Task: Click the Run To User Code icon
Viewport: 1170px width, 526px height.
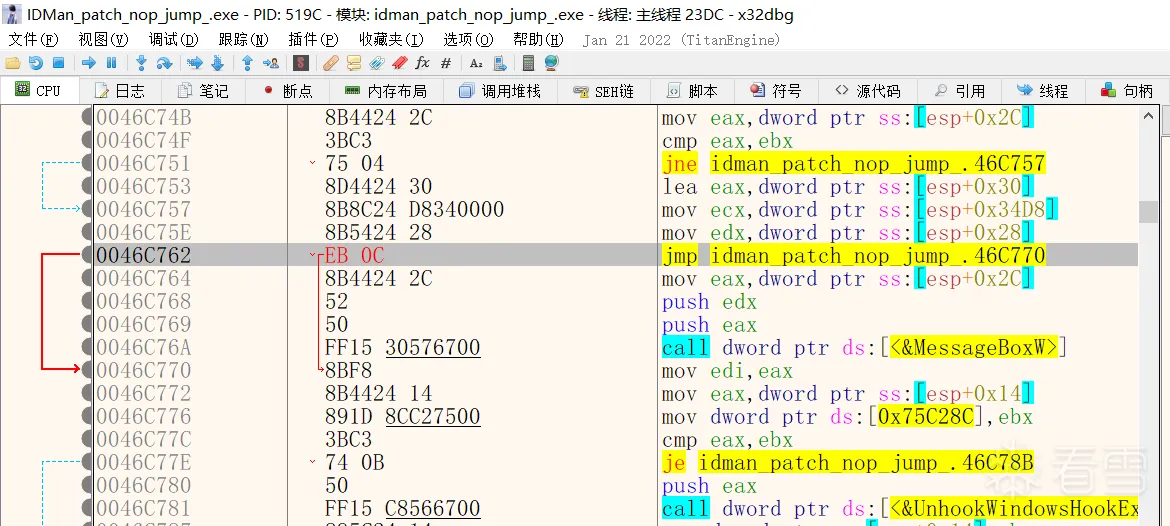Action: (x=272, y=63)
